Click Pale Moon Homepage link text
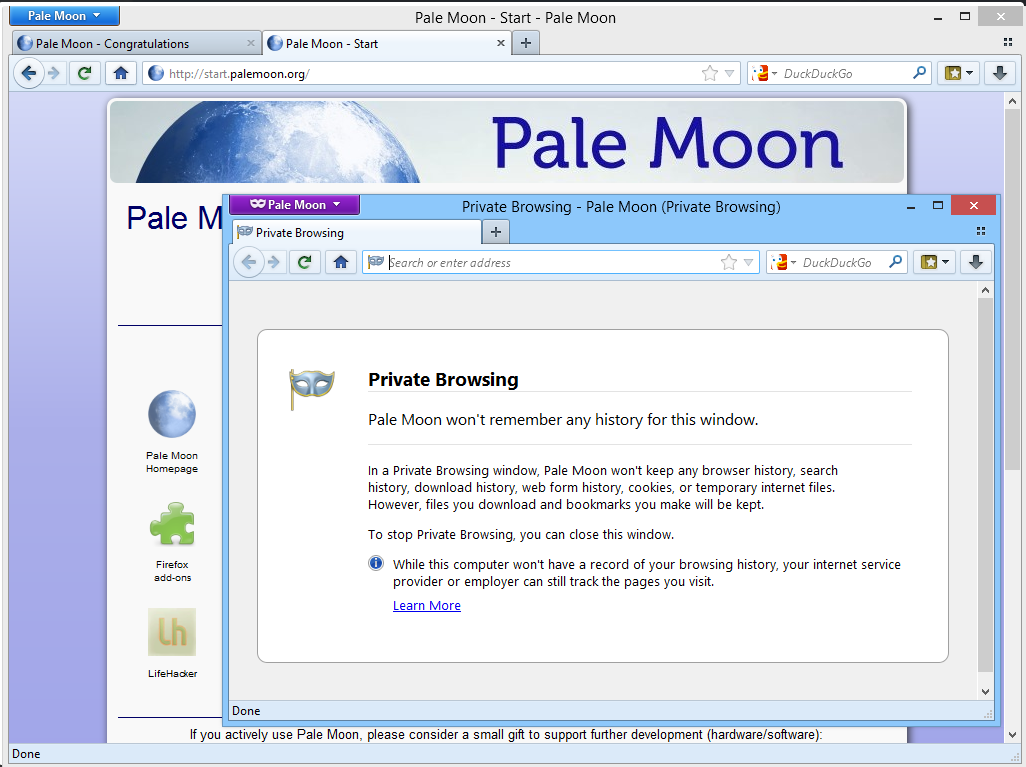 pos(171,462)
